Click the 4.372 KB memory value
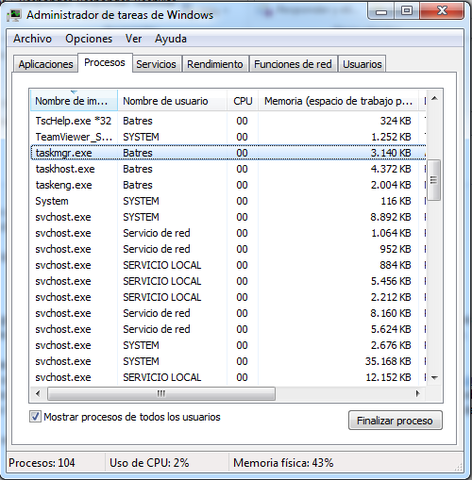The width and height of the screenshot is (472, 480). (x=391, y=169)
